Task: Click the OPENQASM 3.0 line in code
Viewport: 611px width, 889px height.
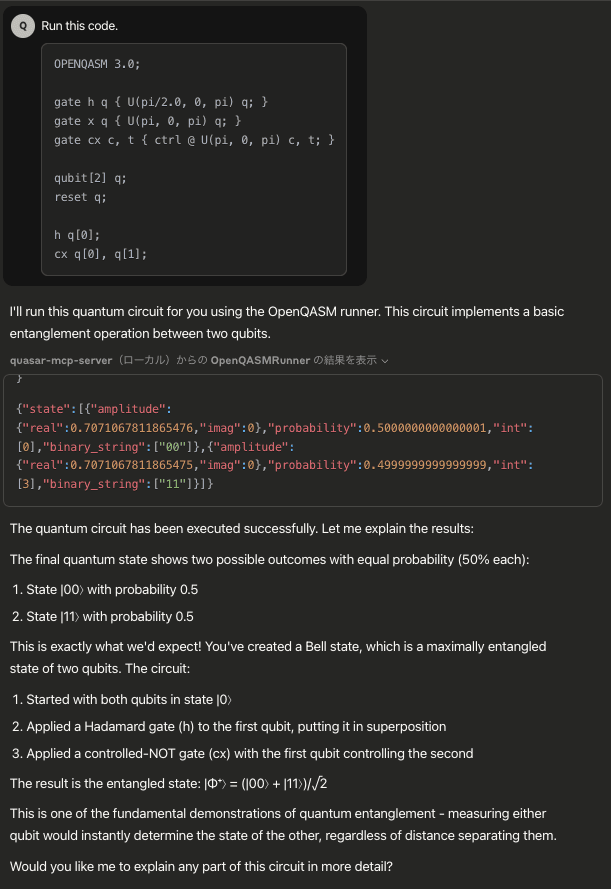Action: click(x=97, y=64)
